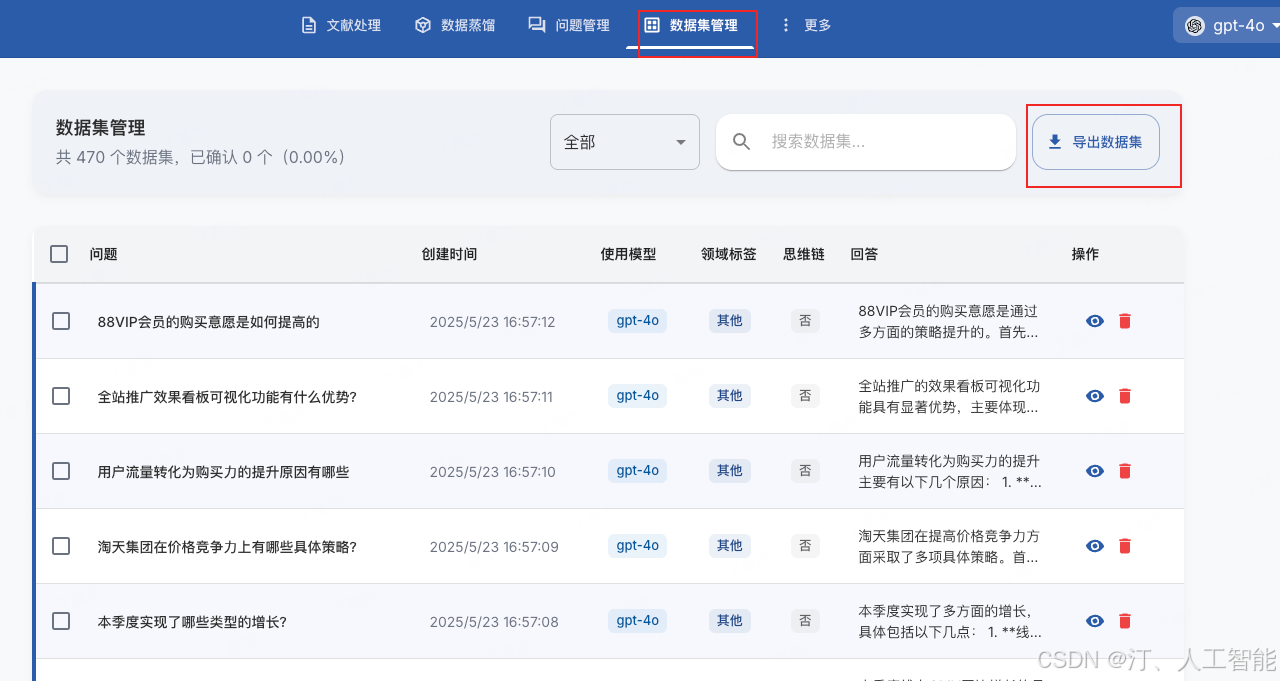Check the row 本季度实现了哪些类型的增长
This screenshot has width=1280, height=681.
(x=61, y=621)
